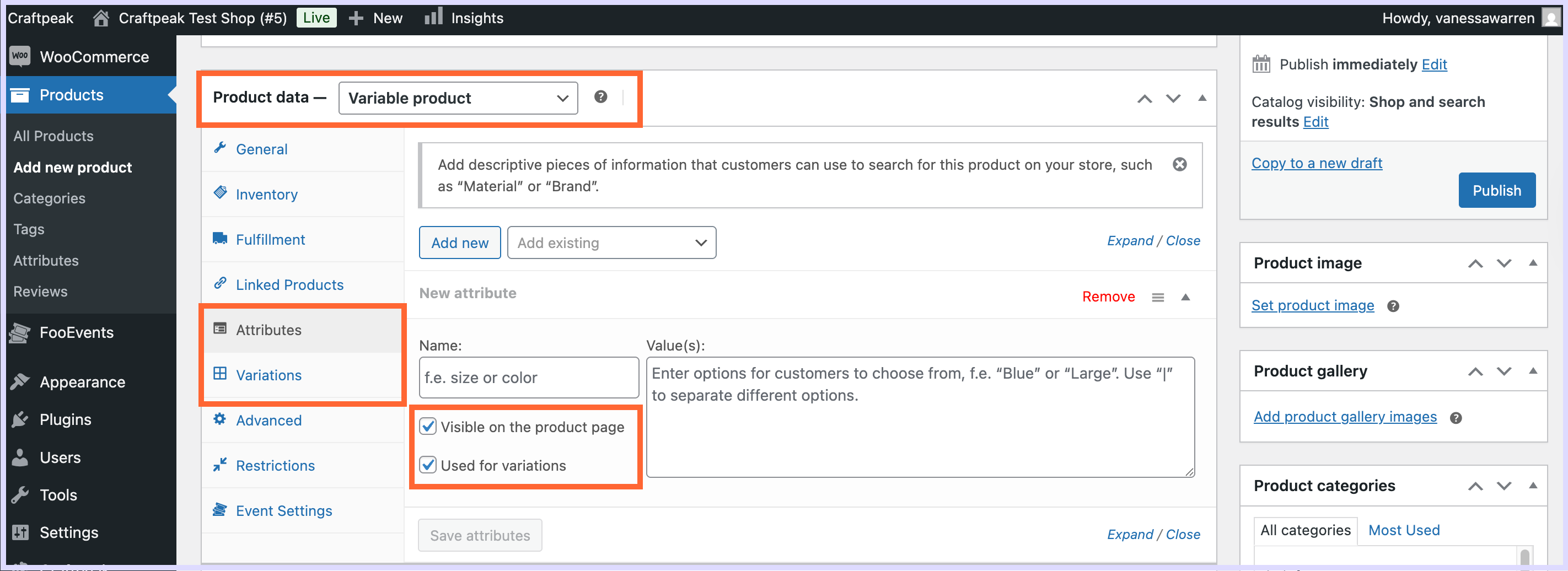
Task: Move Product data panel down
Action: (1173, 99)
